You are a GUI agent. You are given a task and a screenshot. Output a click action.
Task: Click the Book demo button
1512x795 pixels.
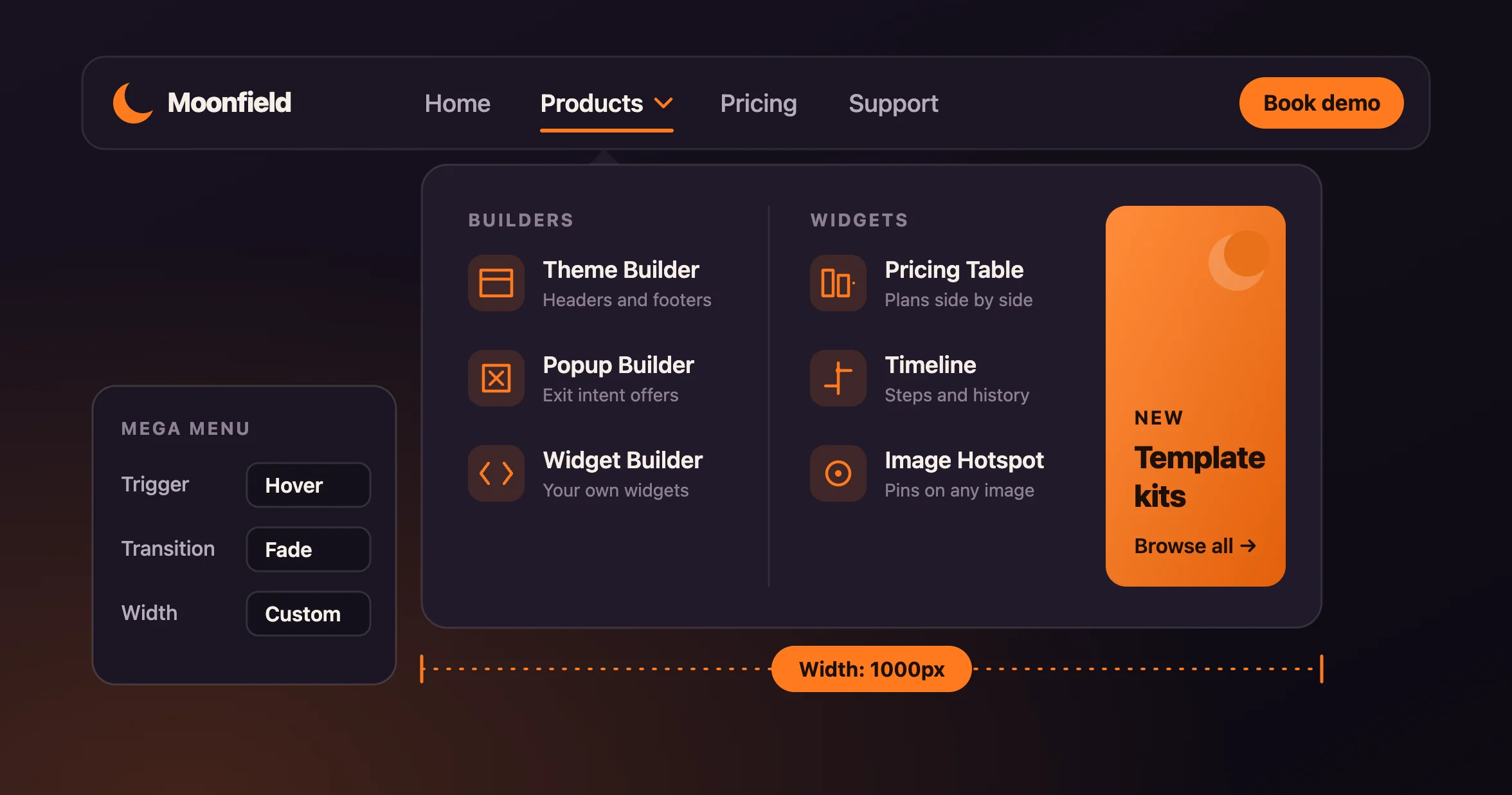pos(1322,103)
